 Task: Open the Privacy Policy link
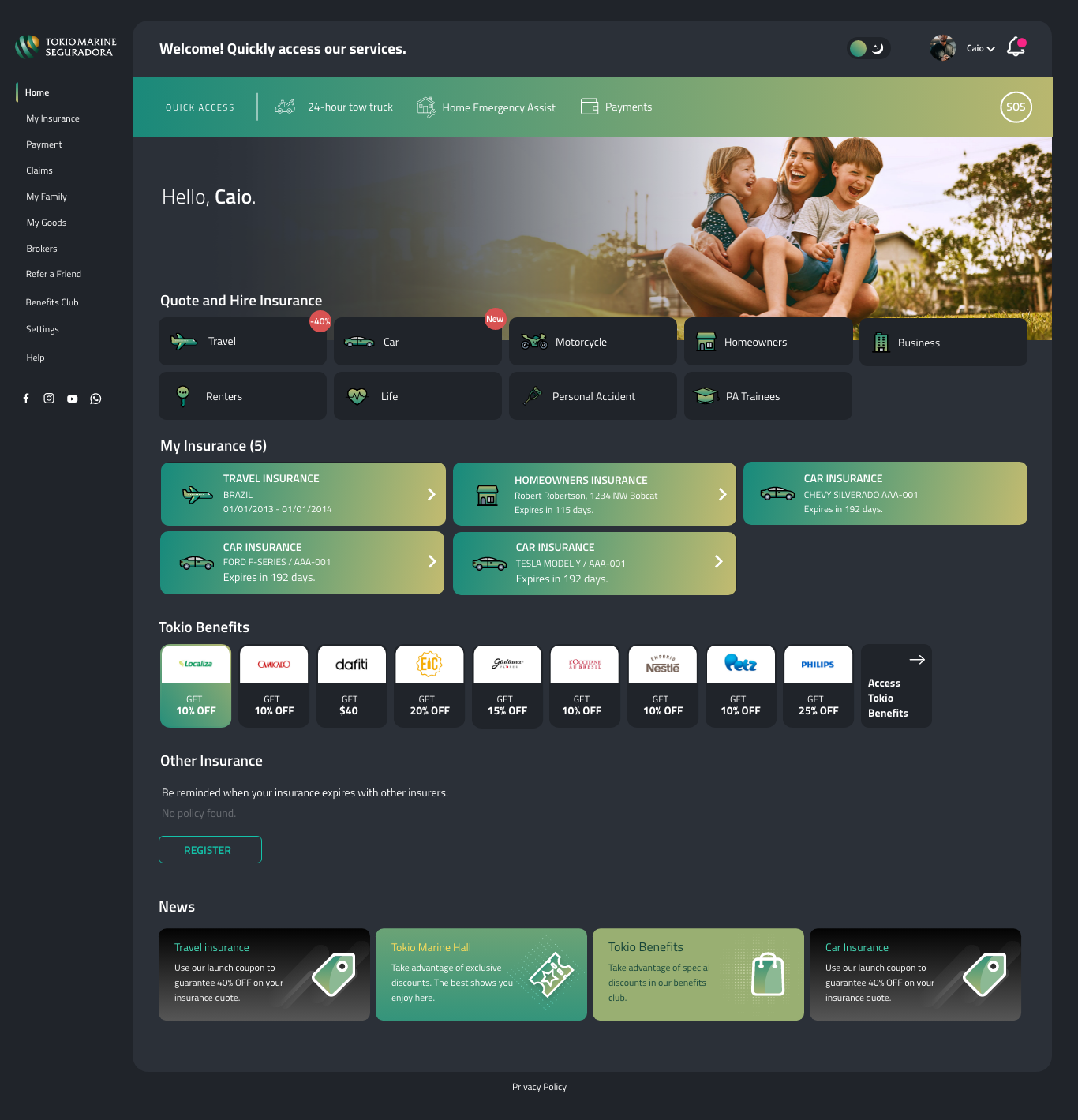pyautogui.click(x=539, y=1087)
